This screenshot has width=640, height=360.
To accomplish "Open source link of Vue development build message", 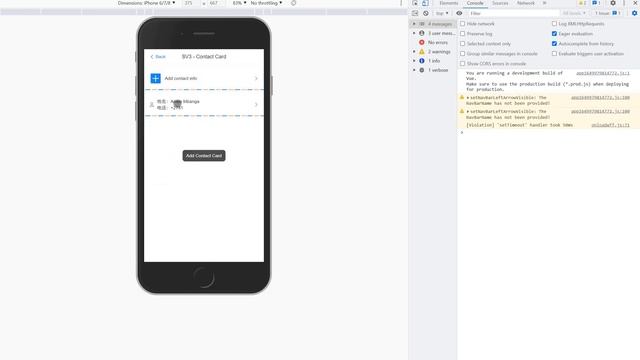I will point(602,73).
